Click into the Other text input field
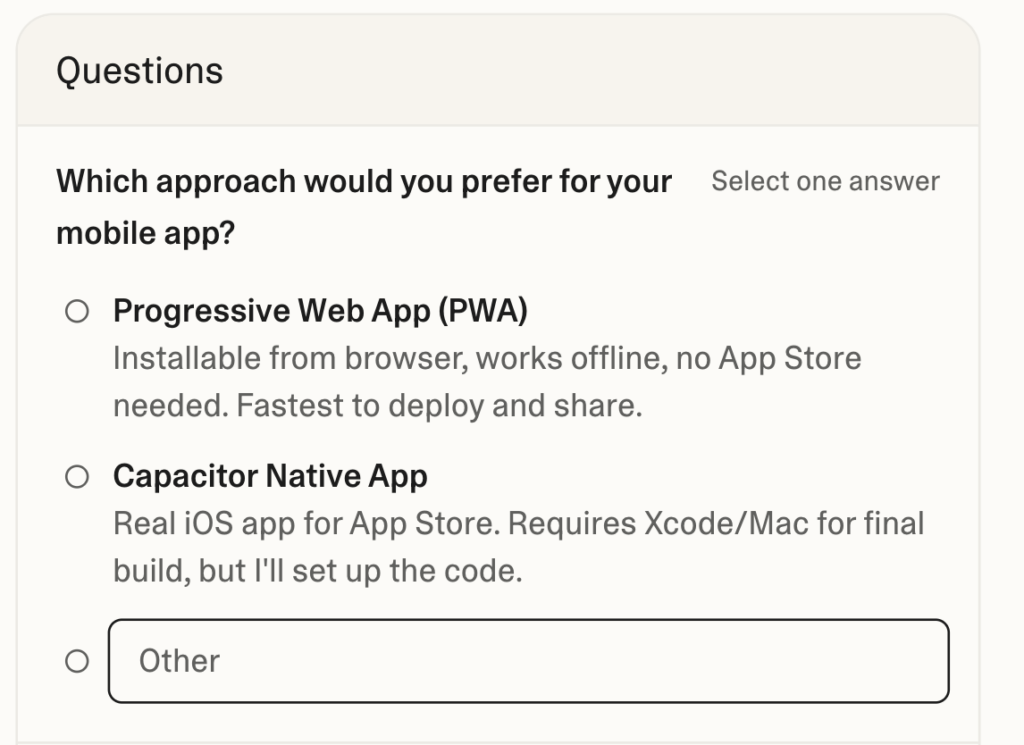The height and width of the screenshot is (745, 1024). (528, 661)
